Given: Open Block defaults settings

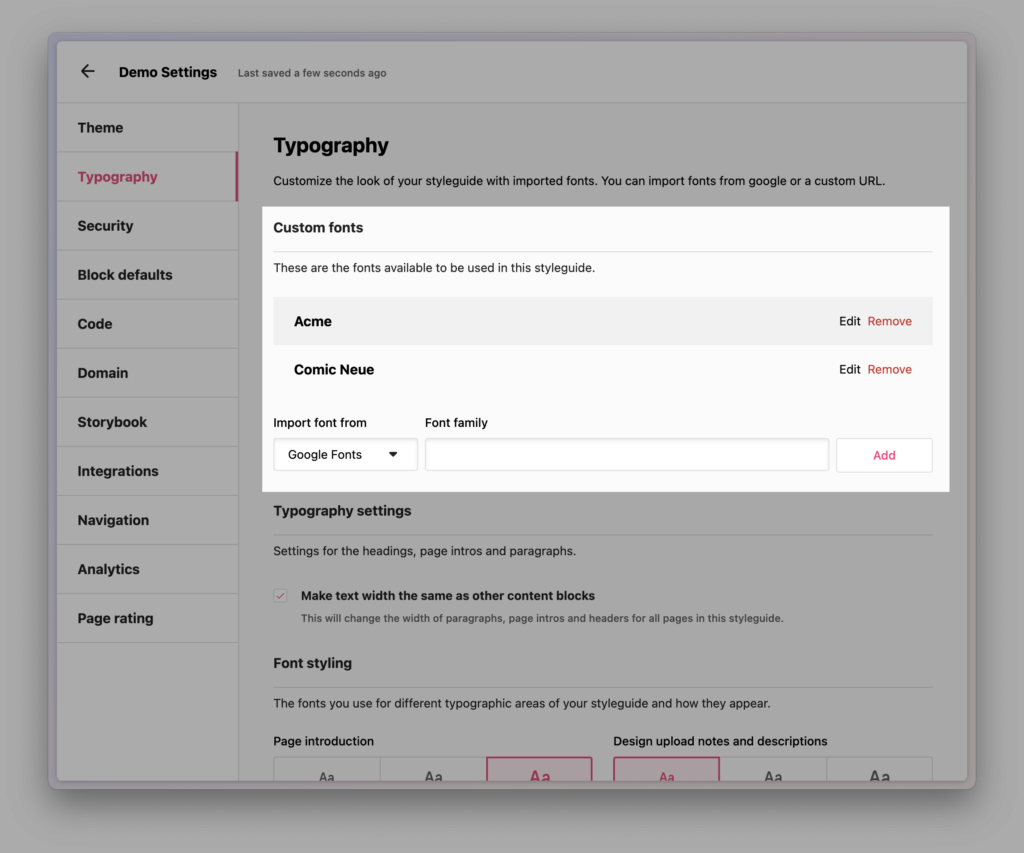Looking at the screenshot, I should pos(148,274).
